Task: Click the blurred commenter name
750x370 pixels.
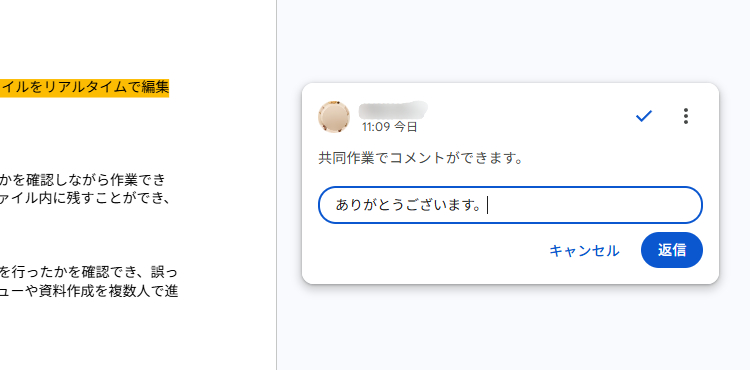Action: [x=393, y=110]
